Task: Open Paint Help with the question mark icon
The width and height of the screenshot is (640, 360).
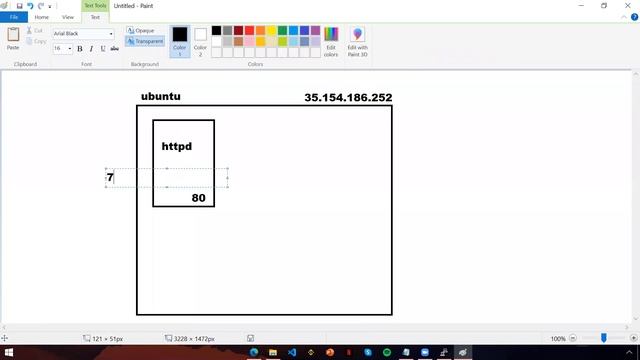Action: (x=634, y=17)
